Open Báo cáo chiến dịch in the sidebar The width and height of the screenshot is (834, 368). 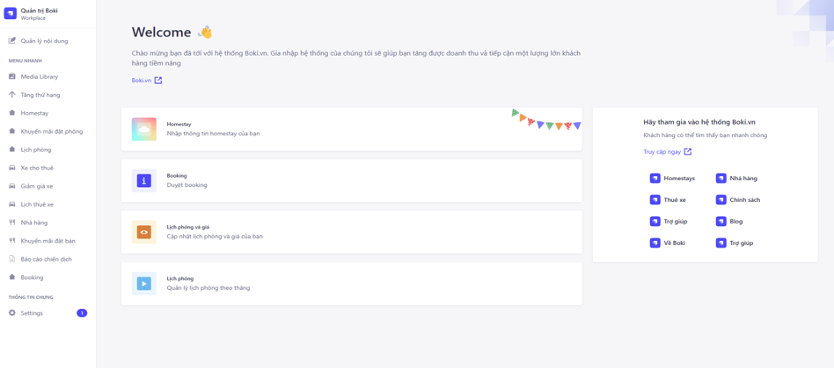[x=48, y=259]
